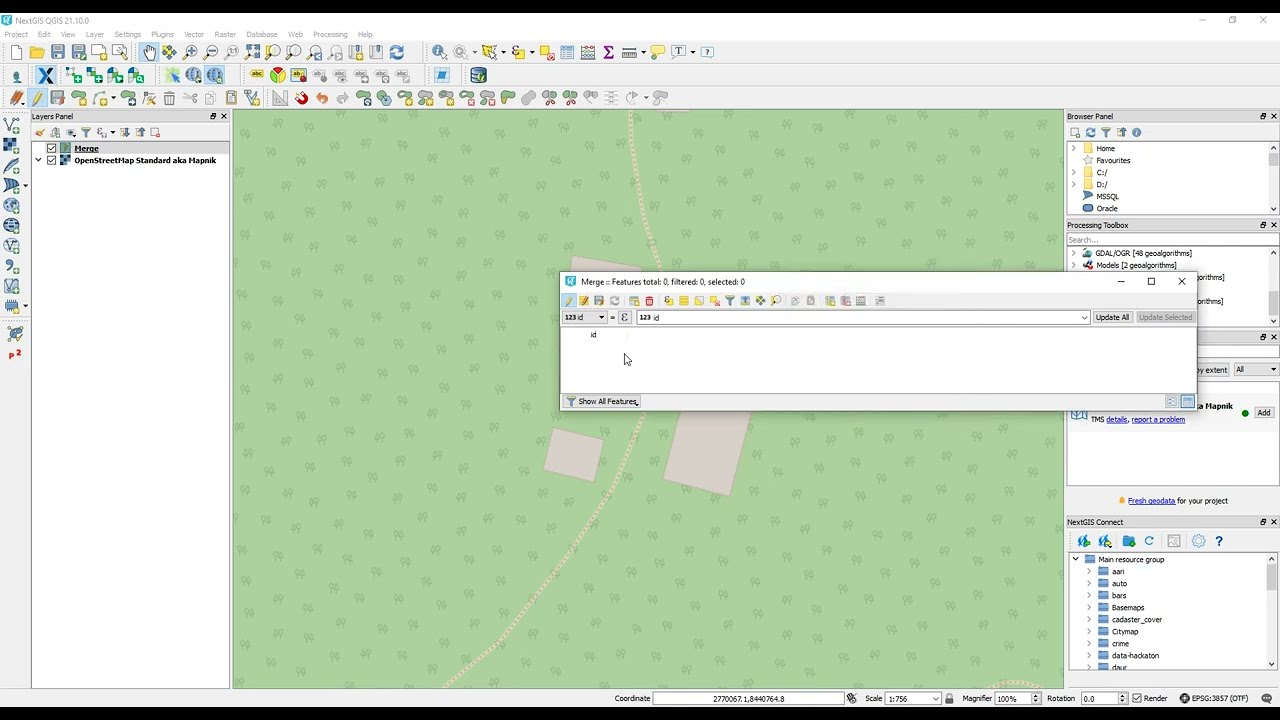Click the Add button beside Mapnik
This screenshot has width=1280, height=720.
(x=1264, y=413)
